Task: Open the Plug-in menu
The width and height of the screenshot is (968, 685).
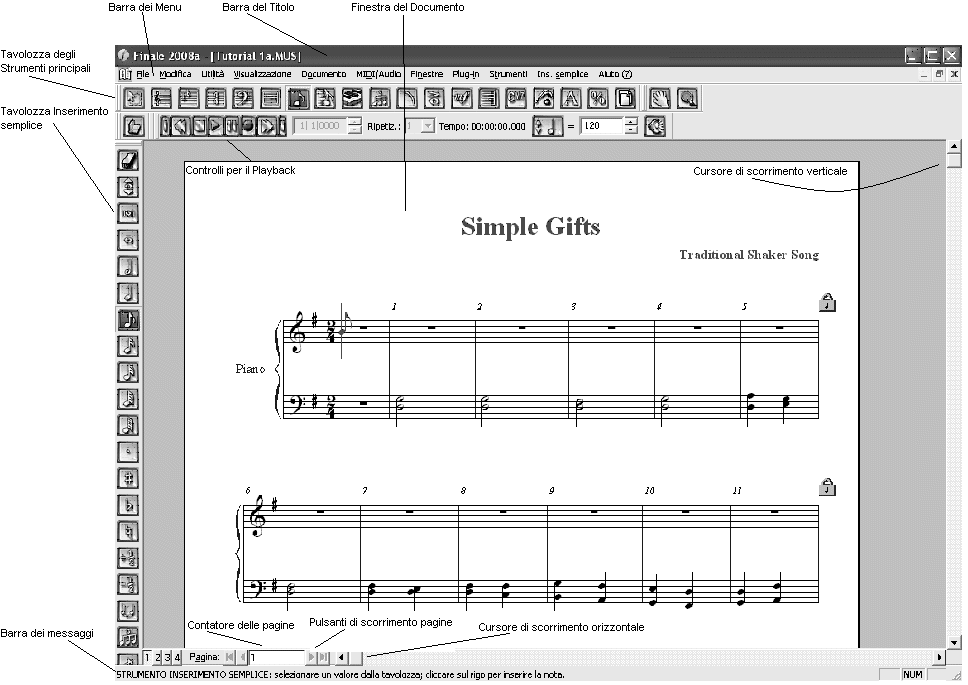Action: click(x=465, y=74)
